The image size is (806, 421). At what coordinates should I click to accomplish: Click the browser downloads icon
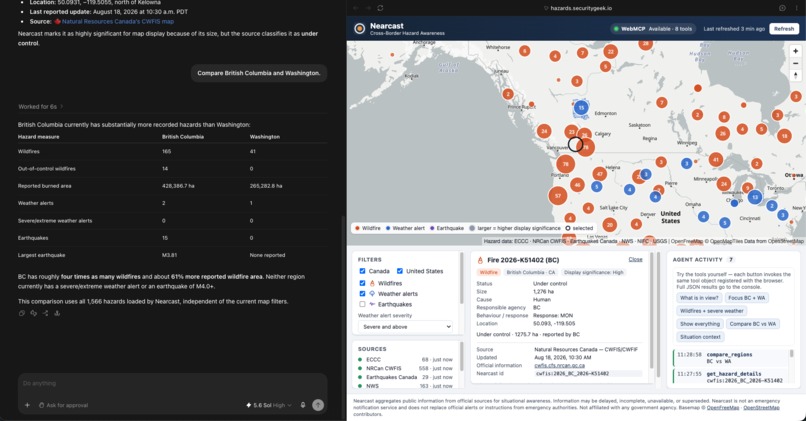click(782, 8)
